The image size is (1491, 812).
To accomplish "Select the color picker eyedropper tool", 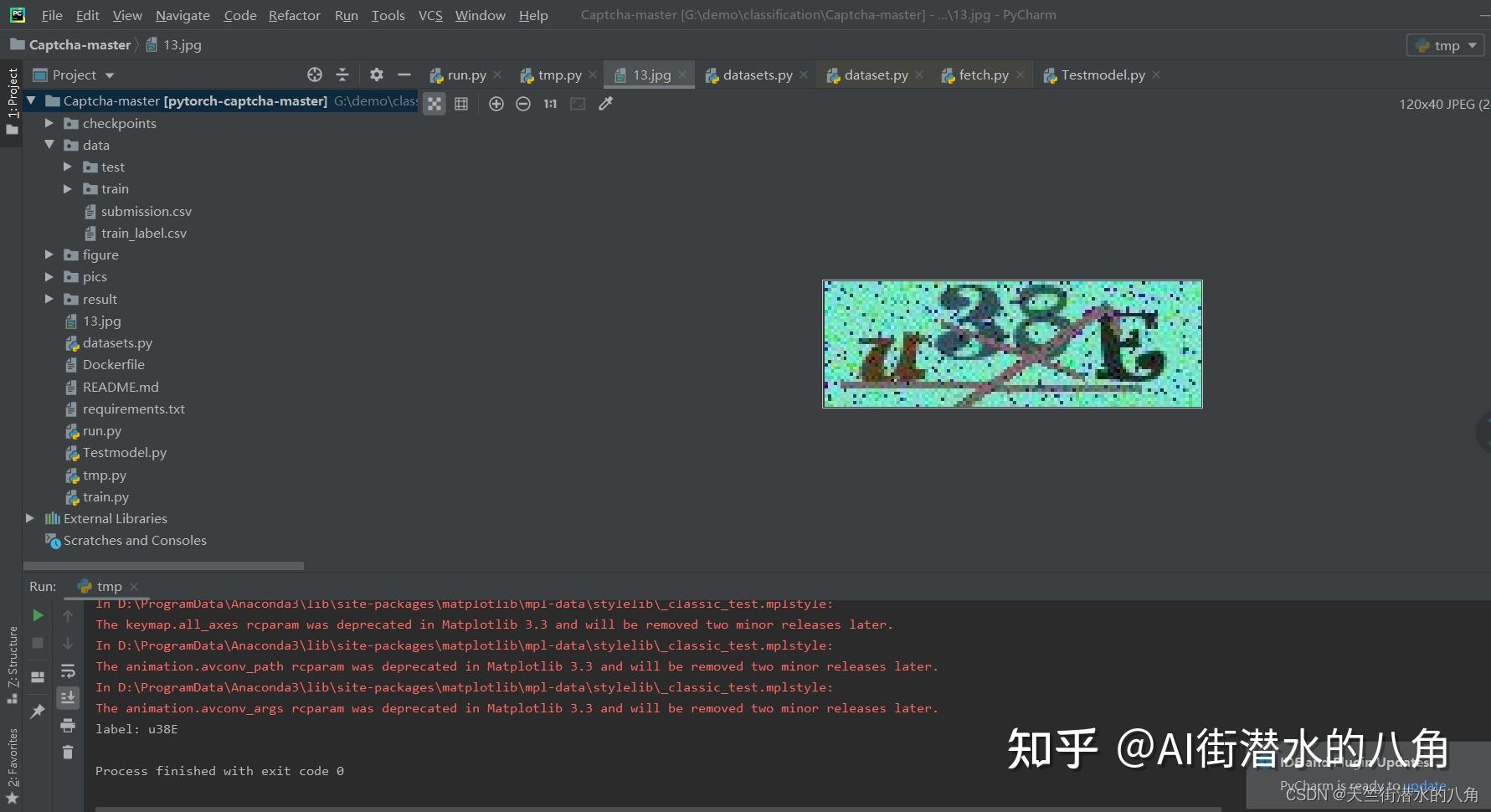I will pyautogui.click(x=605, y=104).
